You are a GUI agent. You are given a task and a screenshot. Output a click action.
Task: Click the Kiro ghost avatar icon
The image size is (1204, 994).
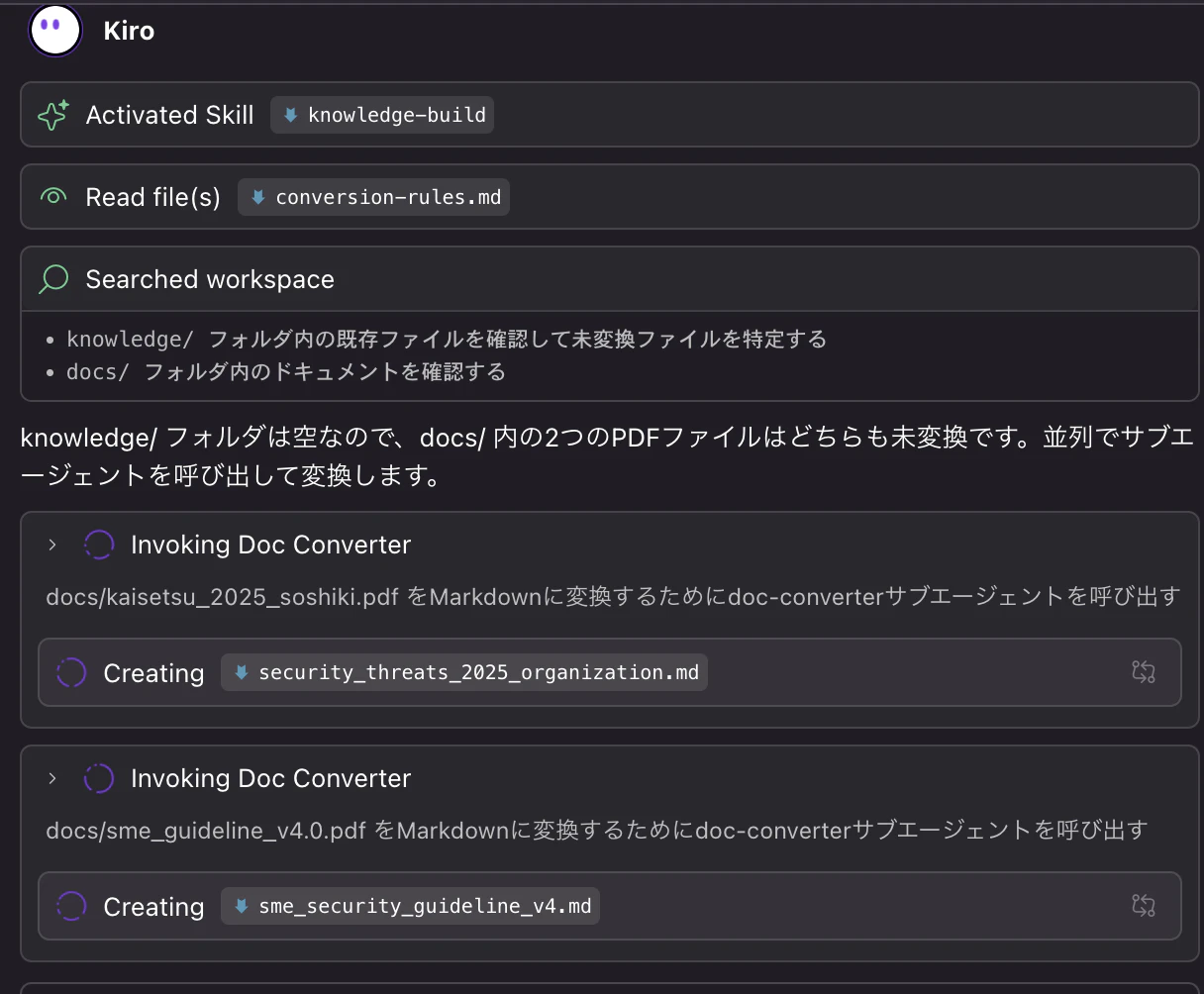pos(55,30)
